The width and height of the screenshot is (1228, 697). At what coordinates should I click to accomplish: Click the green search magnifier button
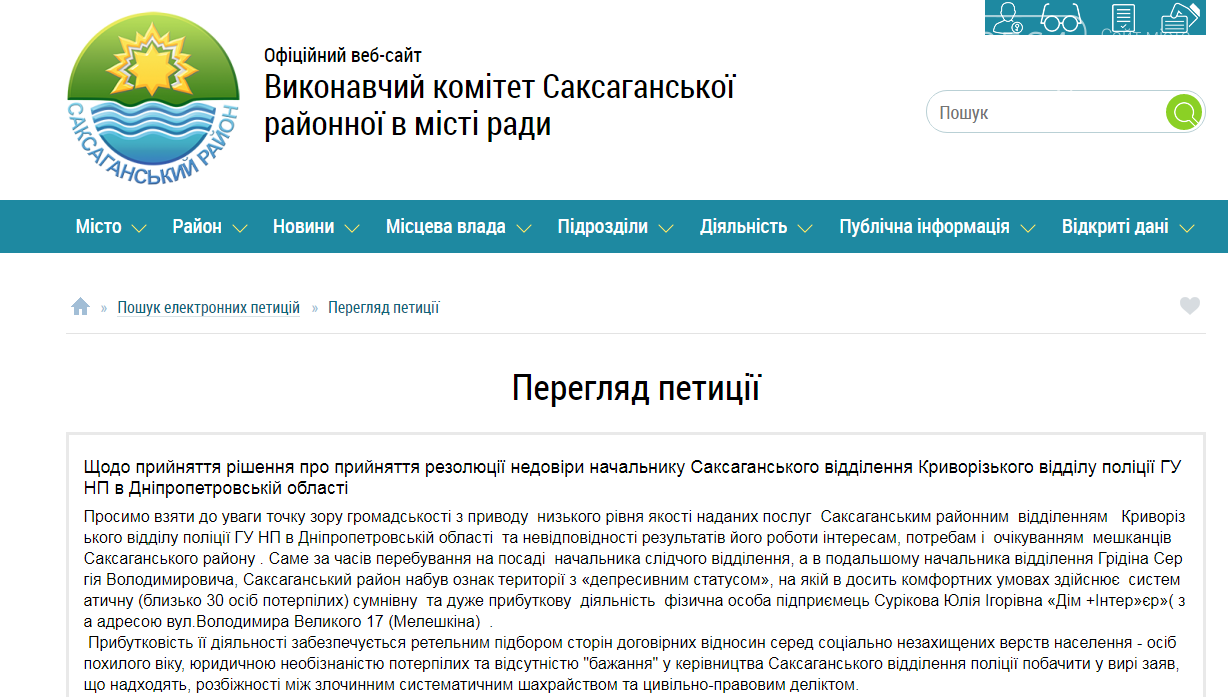pos(1185,112)
